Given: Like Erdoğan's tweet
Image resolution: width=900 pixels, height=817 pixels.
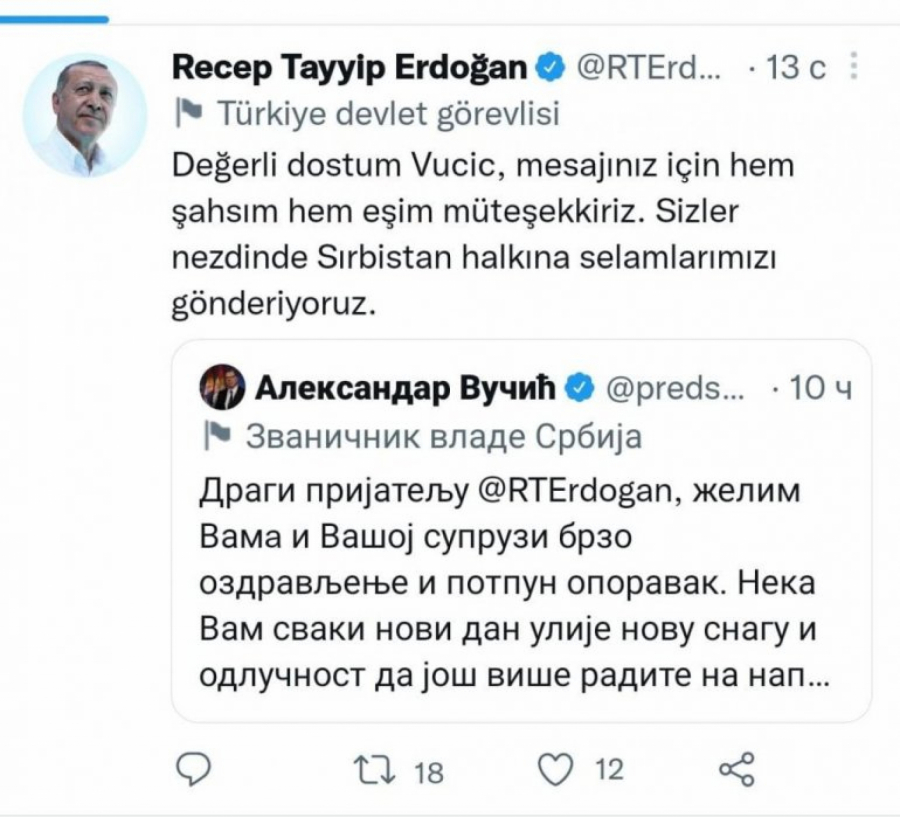Looking at the screenshot, I should (x=556, y=766).
